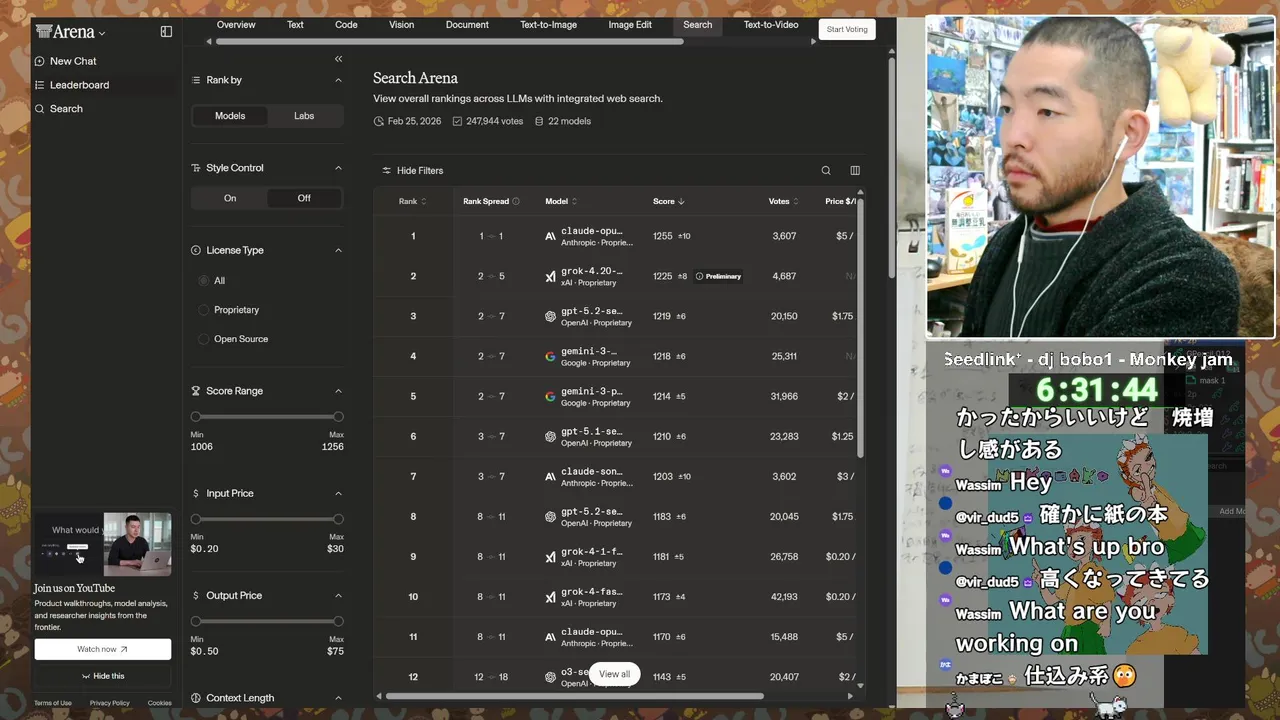The image size is (1280, 720).
Task: Click the table search magnifier icon
Action: pos(826,171)
